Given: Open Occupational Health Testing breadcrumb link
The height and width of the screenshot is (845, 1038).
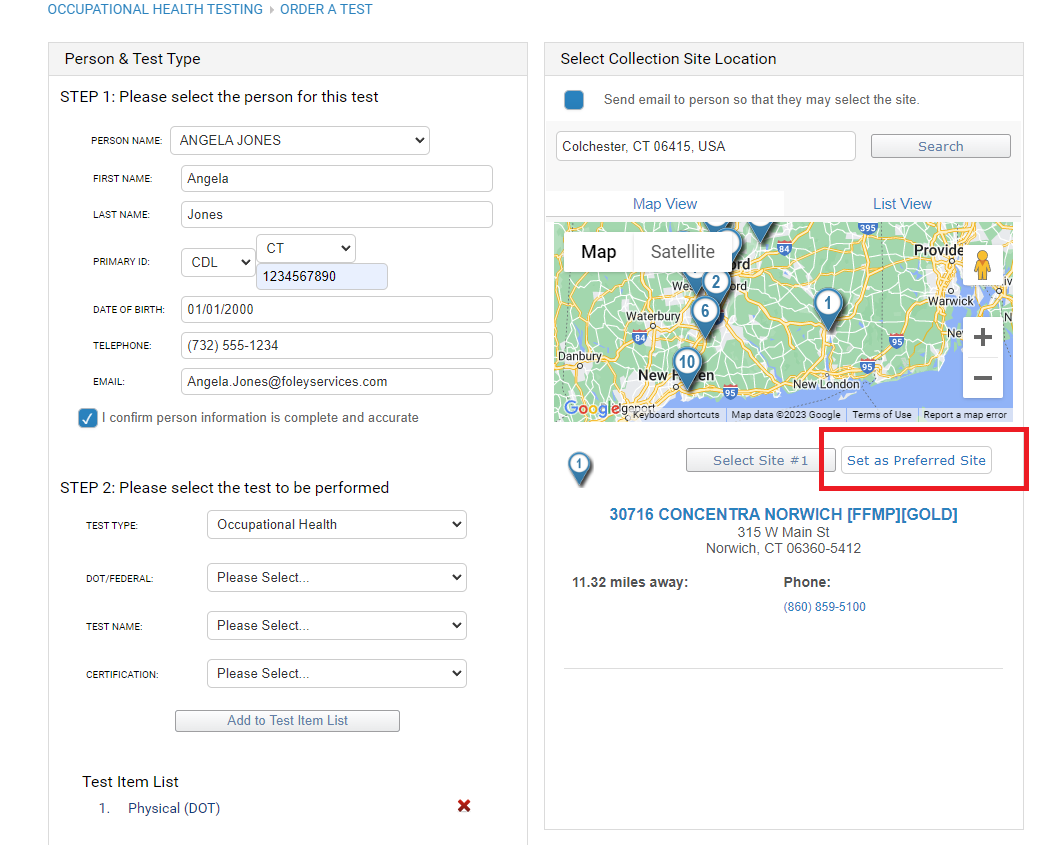Looking at the screenshot, I should tap(155, 9).
